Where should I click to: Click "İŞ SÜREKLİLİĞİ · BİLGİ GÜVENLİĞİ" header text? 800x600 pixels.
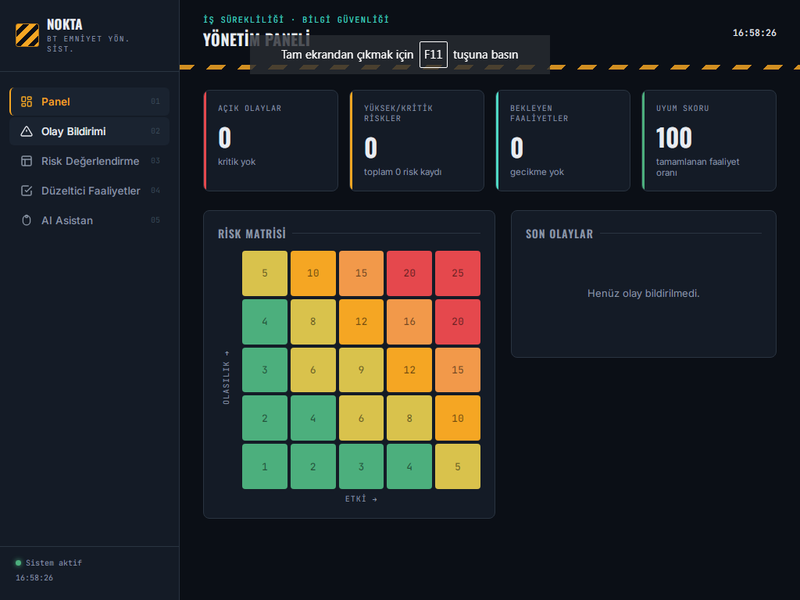click(x=296, y=19)
